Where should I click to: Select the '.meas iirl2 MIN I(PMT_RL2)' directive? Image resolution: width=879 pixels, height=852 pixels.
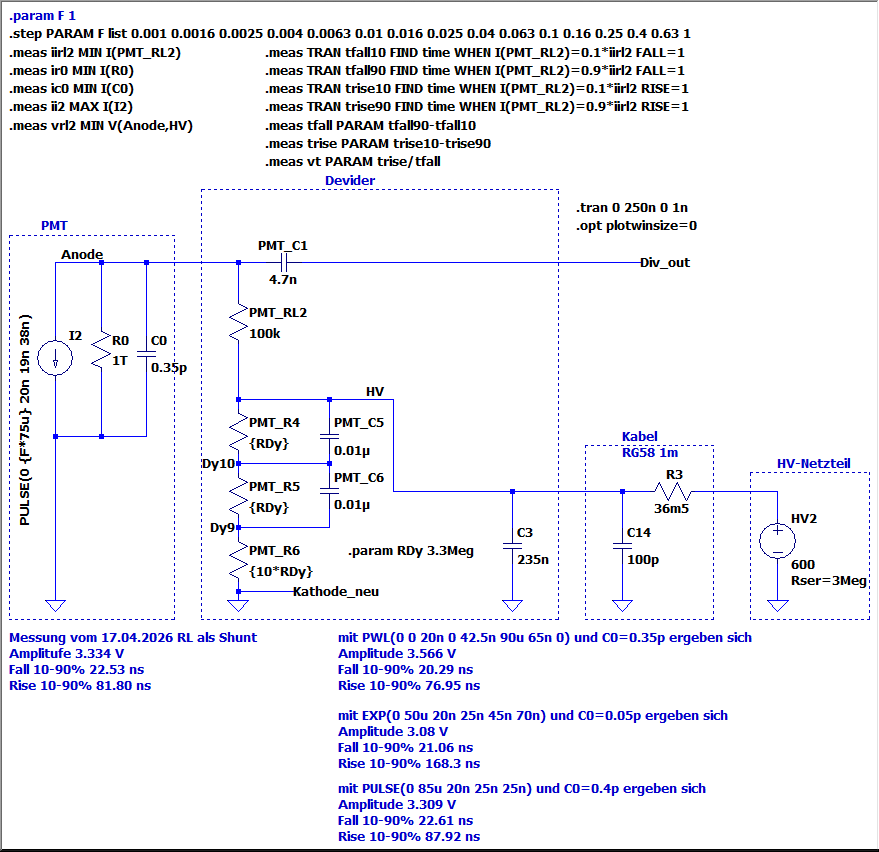[x=95, y=53]
